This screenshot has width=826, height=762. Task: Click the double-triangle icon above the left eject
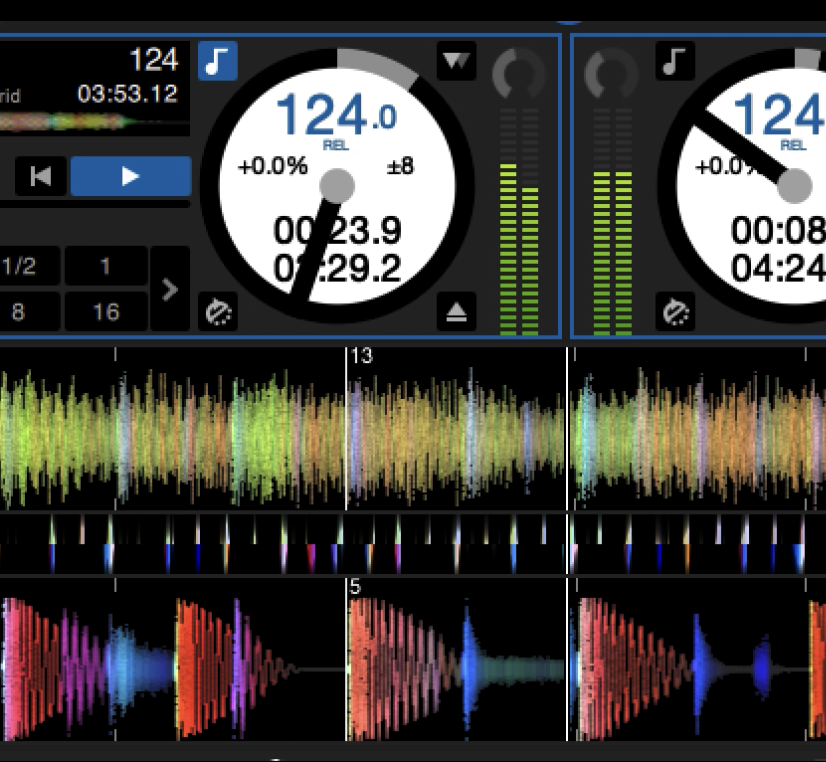click(x=456, y=61)
